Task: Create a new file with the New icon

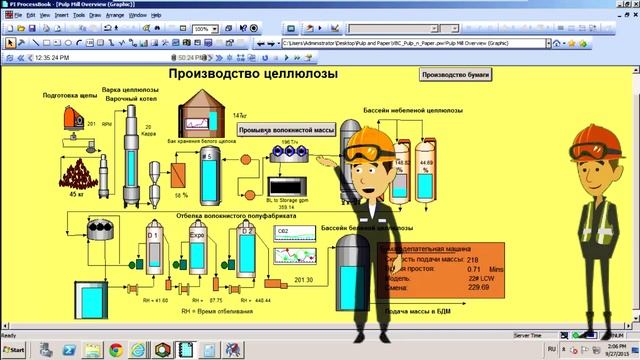Action: click(10, 29)
